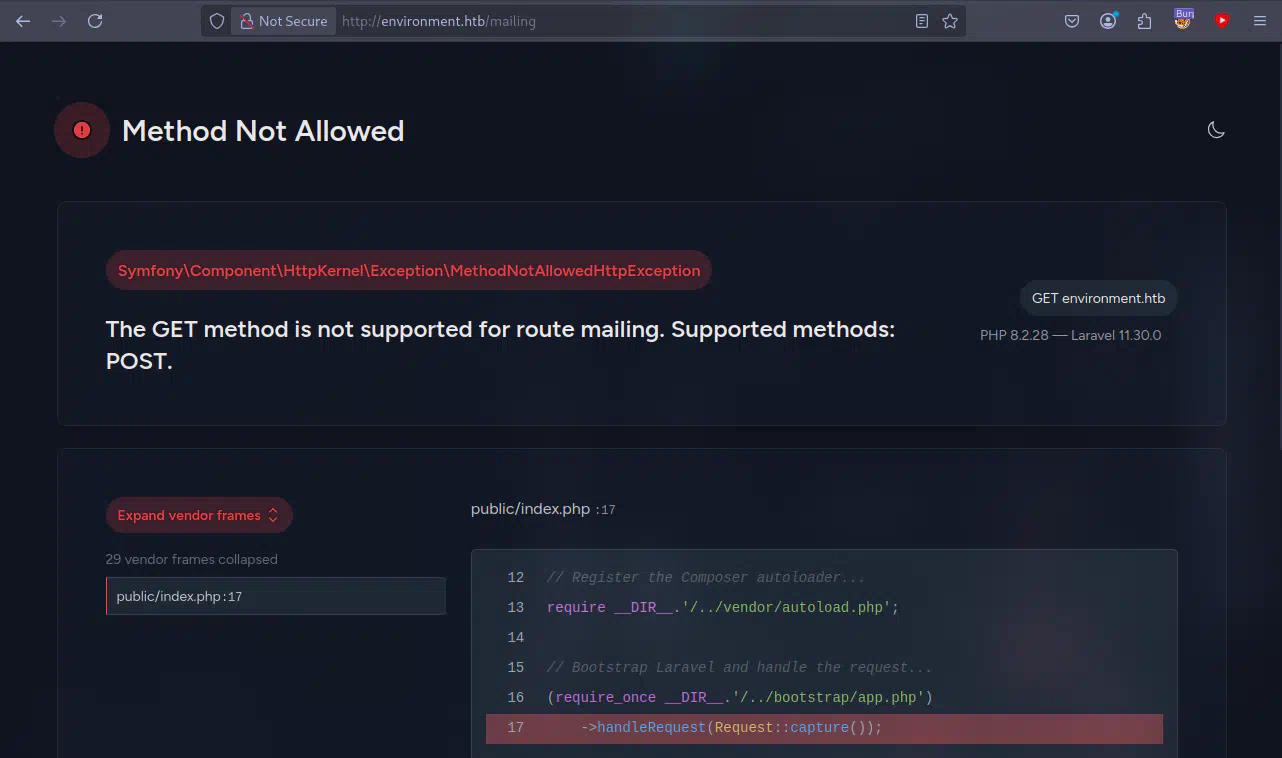1282x758 pixels.
Task: Click the red error alert icon
Action: [82, 130]
